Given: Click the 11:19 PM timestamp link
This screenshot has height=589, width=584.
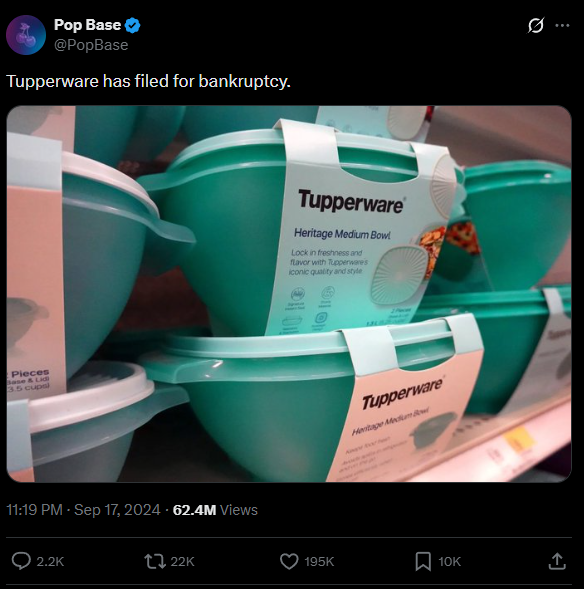Looking at the screenshot, I should 35,510.
